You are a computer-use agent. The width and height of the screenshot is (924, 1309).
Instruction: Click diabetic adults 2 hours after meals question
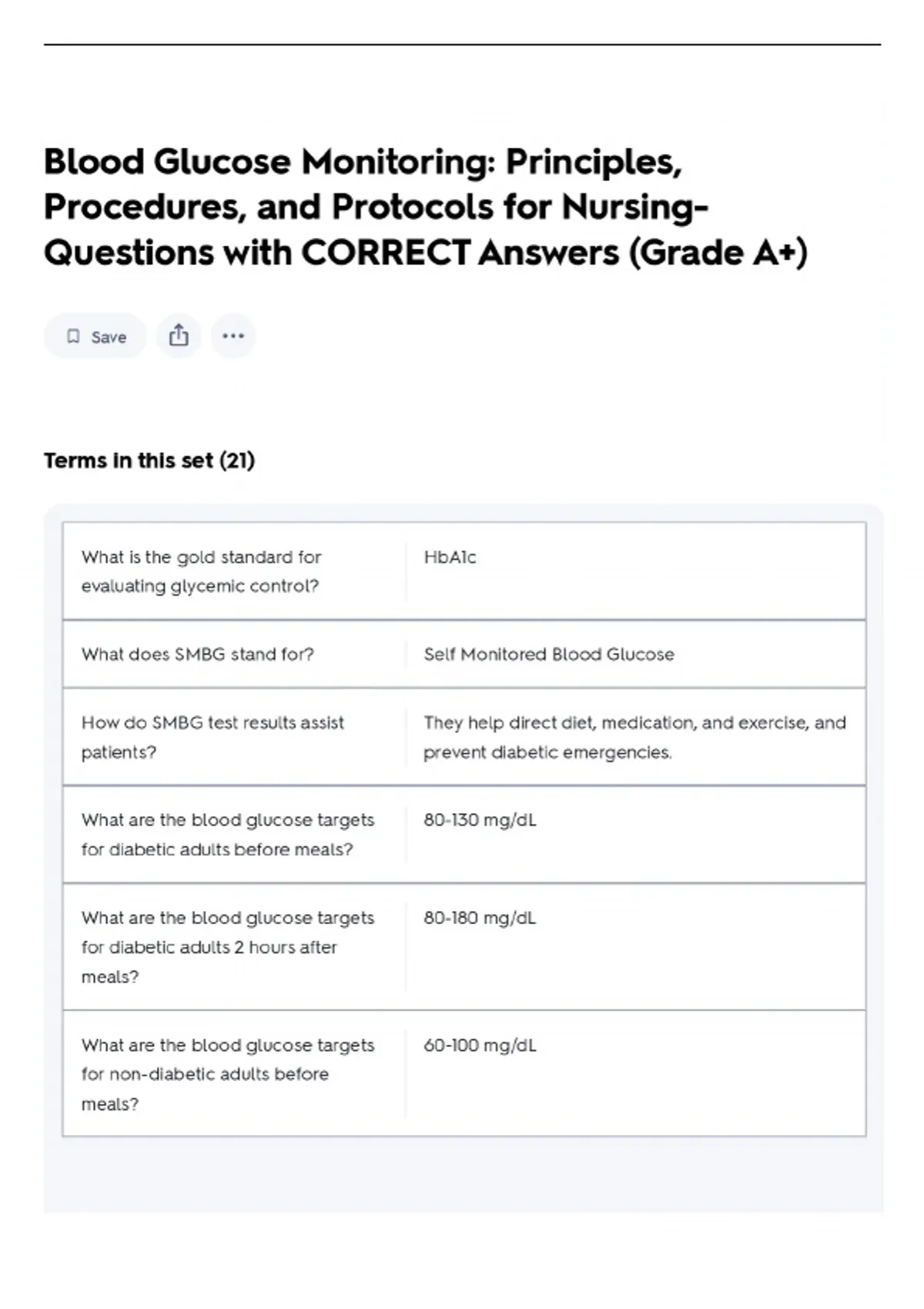click(x=228, y=947)
